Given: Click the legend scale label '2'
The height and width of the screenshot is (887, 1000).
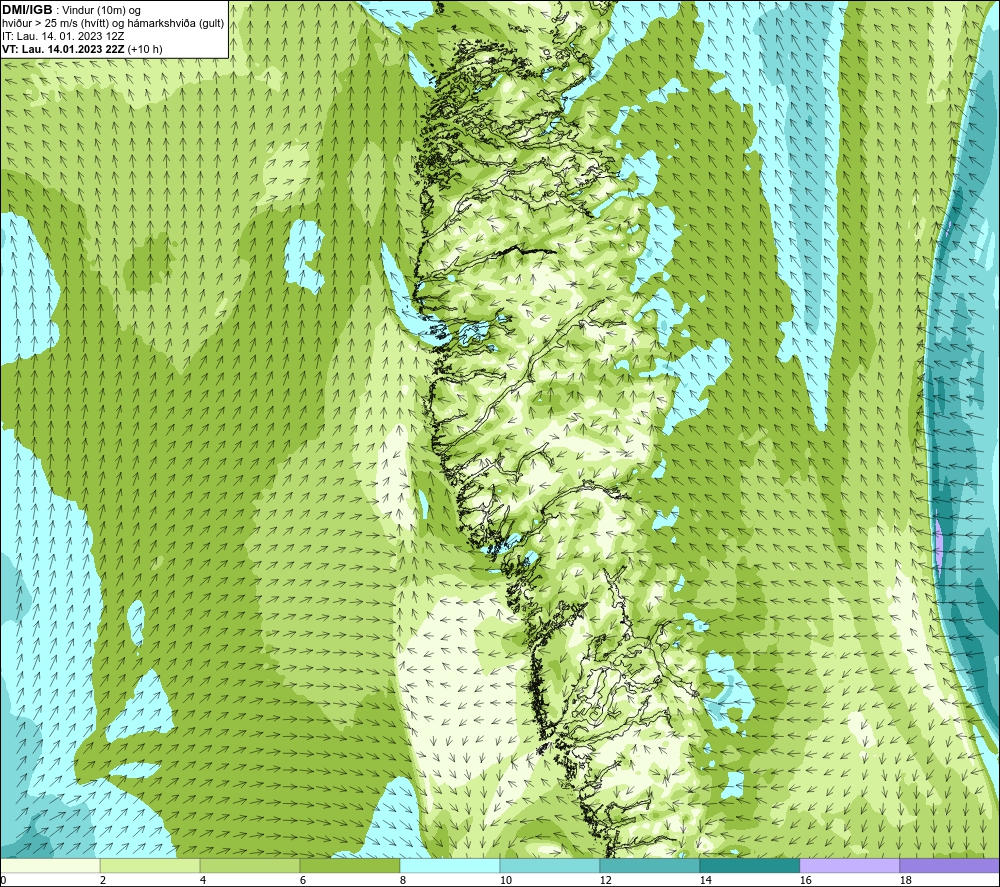Looking at the screenshot, I should pyautogui.click(x=103, y=881).
